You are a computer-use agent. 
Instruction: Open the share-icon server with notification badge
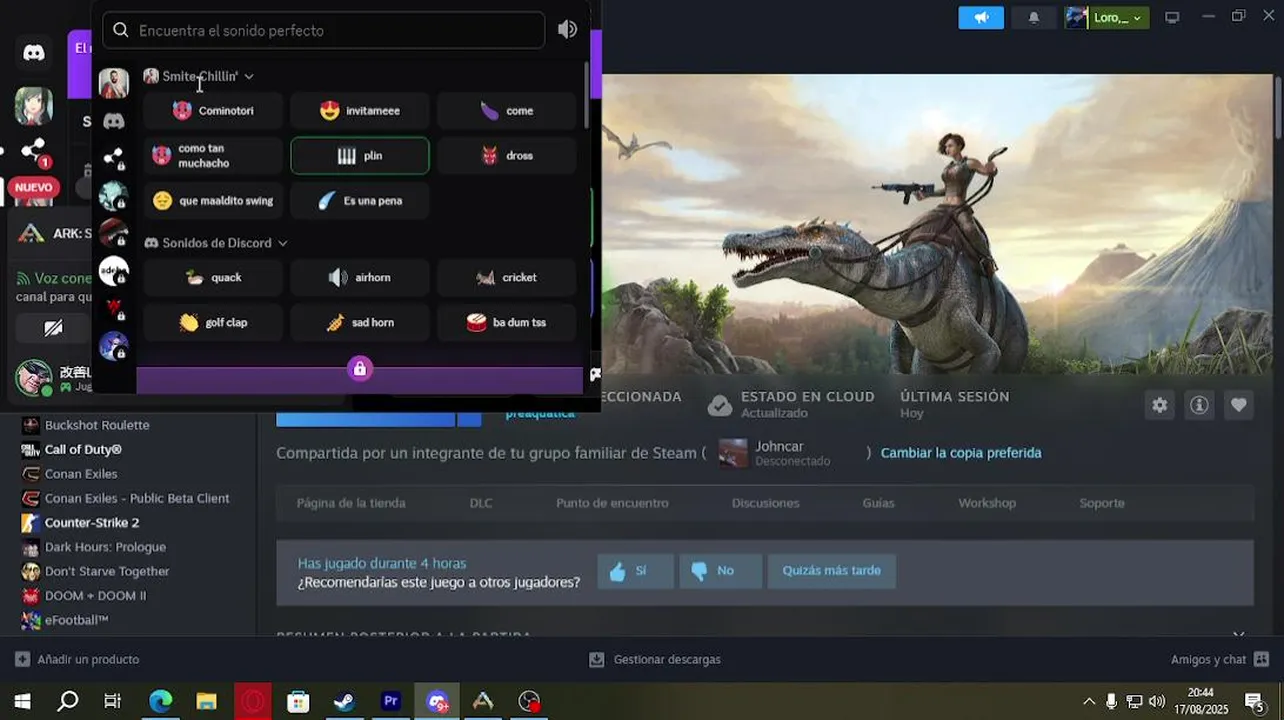(34, 151)
